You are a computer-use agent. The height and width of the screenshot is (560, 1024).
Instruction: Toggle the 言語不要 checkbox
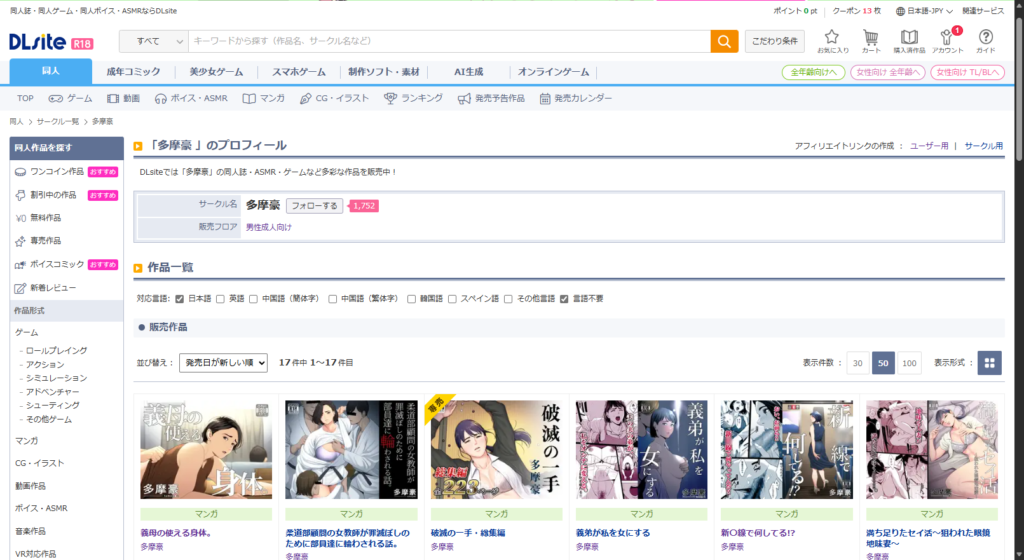[x=565, y=299]
